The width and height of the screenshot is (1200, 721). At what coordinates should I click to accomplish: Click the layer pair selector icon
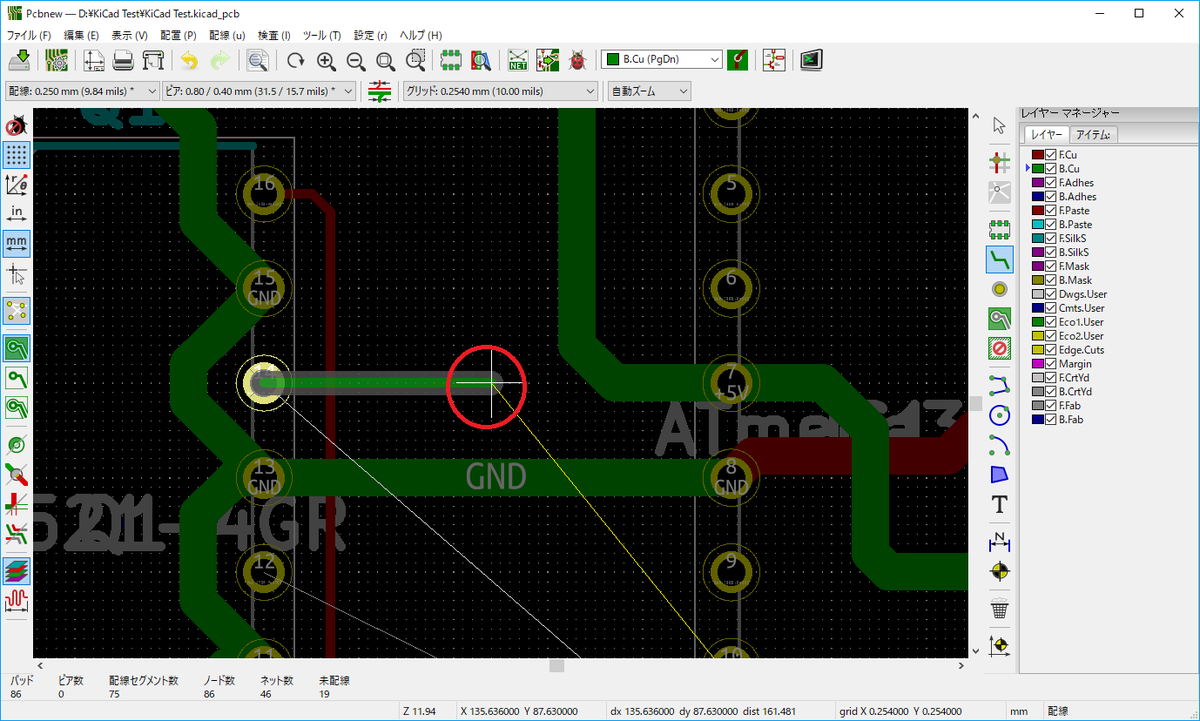[738, 60]
